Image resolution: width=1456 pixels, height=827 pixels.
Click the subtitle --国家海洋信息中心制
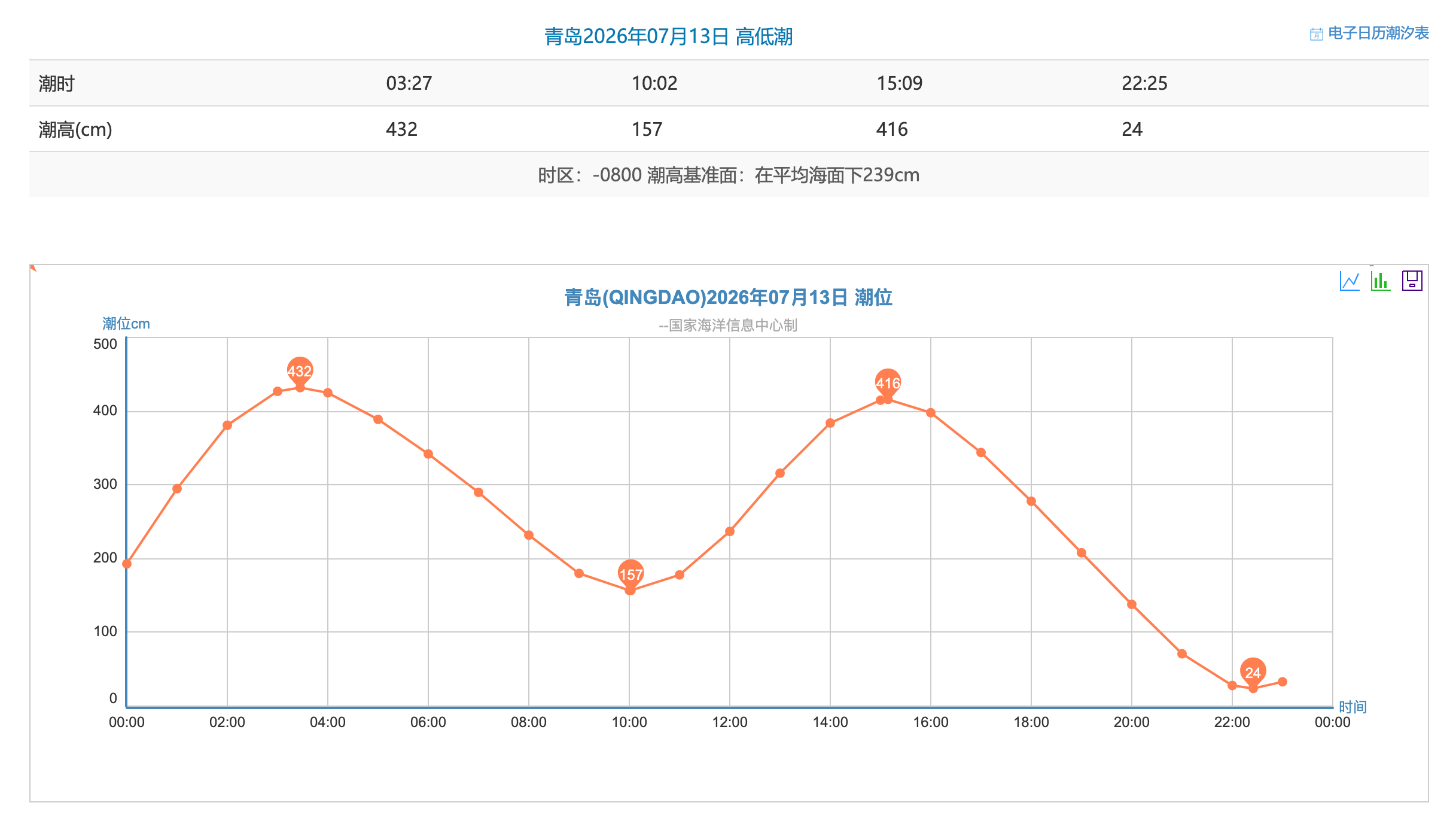click(728, 326)
